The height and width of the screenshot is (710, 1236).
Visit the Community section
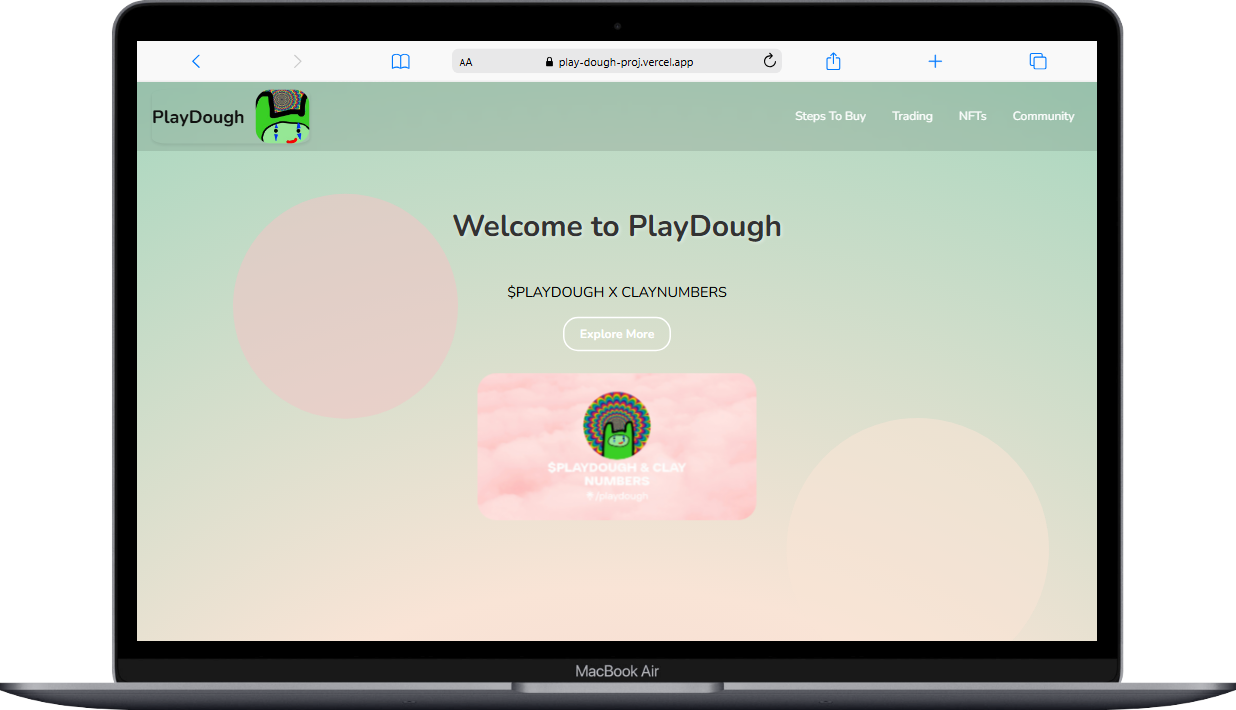[x=1043, y=116]
